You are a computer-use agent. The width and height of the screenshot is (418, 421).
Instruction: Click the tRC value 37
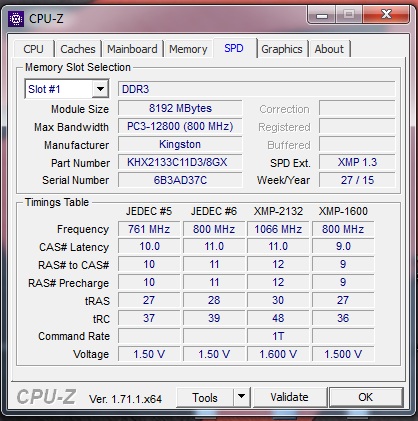149,318
